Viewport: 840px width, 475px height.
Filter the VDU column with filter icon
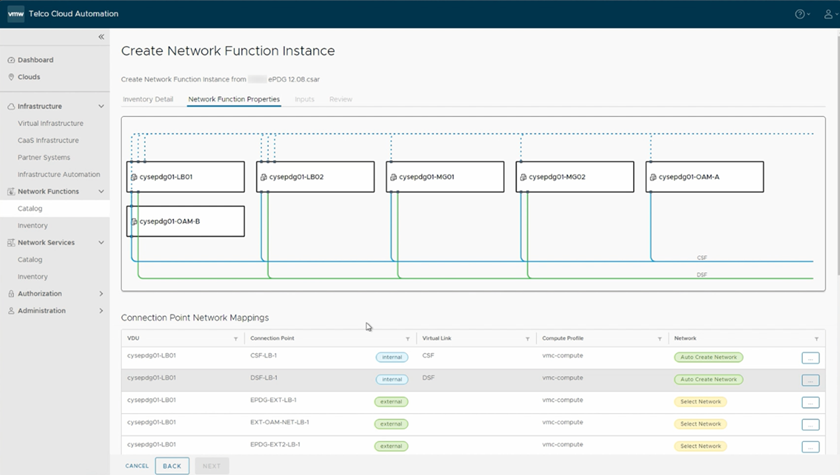tap(236, 339)
